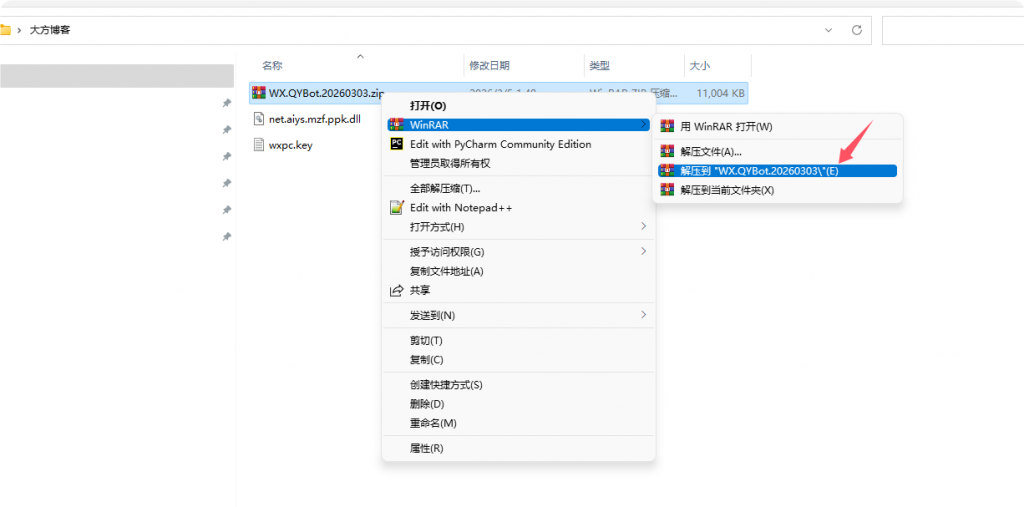This screenshot has width=1024, height=507.
Task: Click the net.aiys.mzf.ppk.dll file icon
Action: coord(259,119)
